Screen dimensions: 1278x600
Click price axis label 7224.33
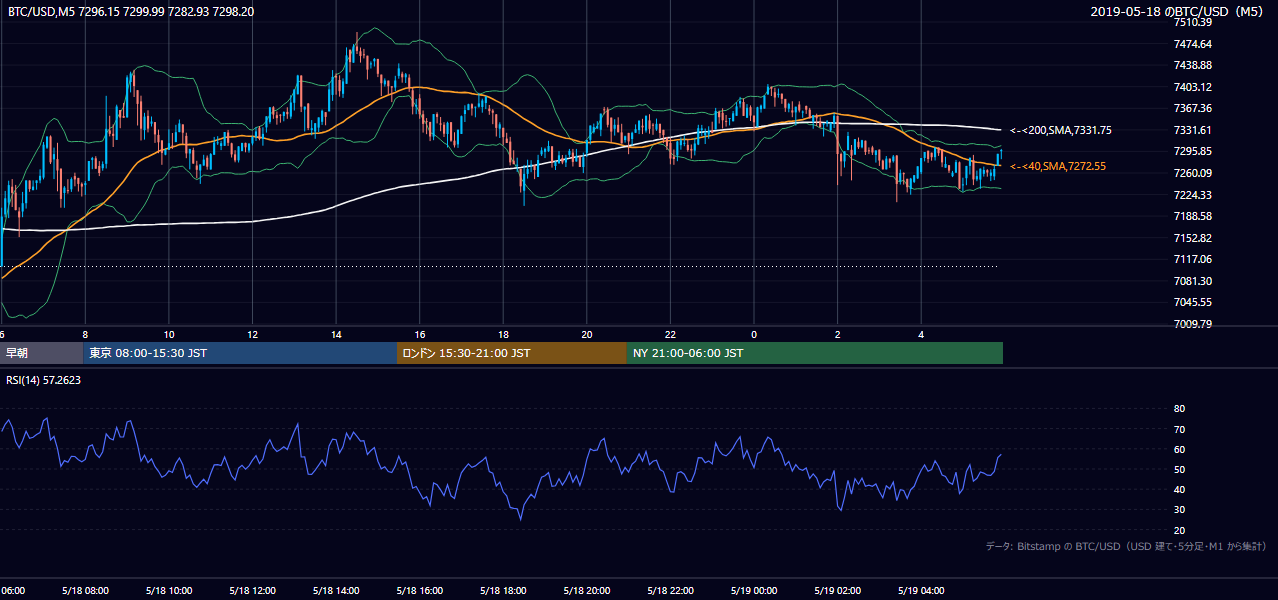pos(1192,195)
